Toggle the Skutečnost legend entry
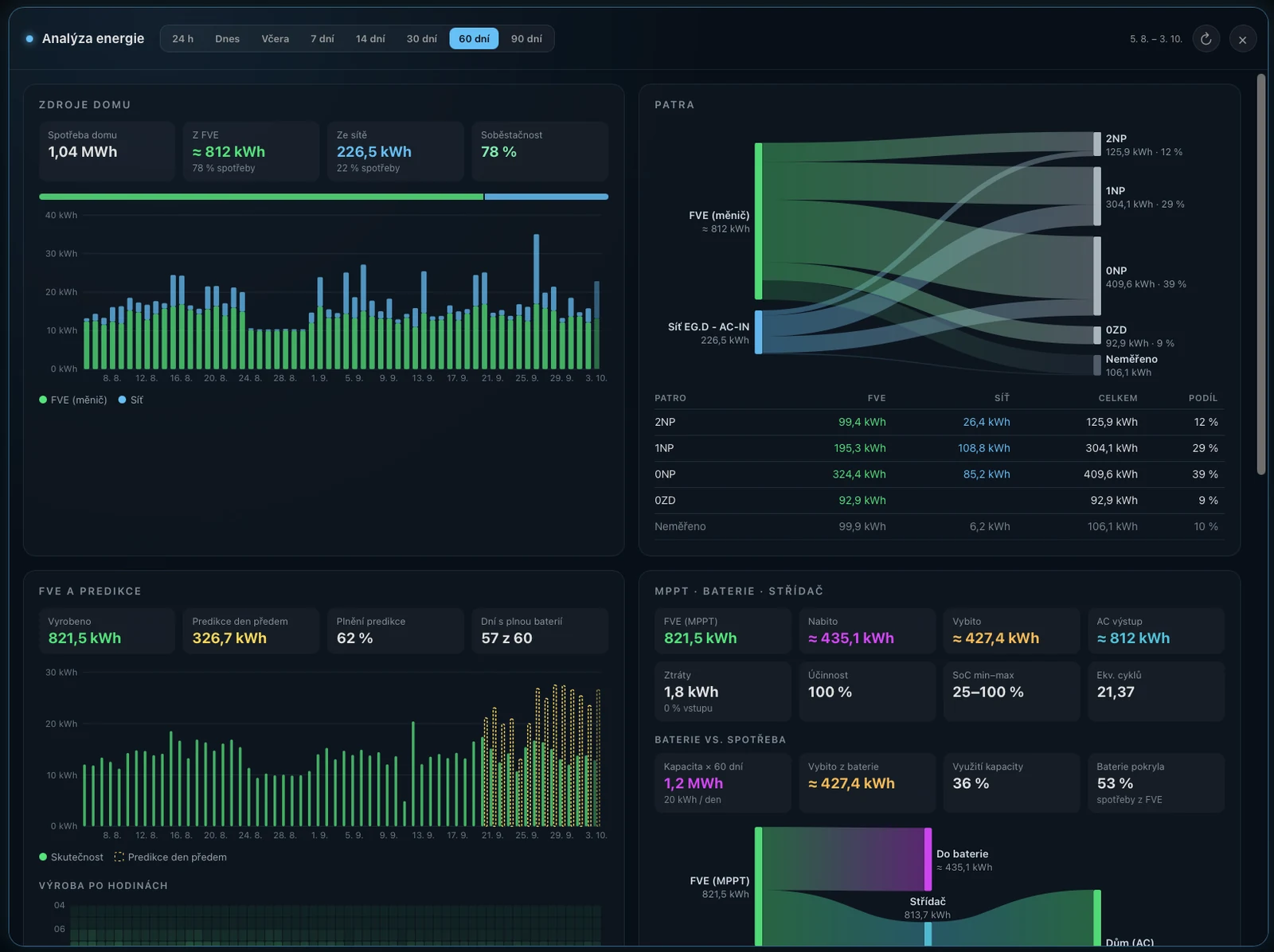 pyautogui.click(x=72, y=856)
